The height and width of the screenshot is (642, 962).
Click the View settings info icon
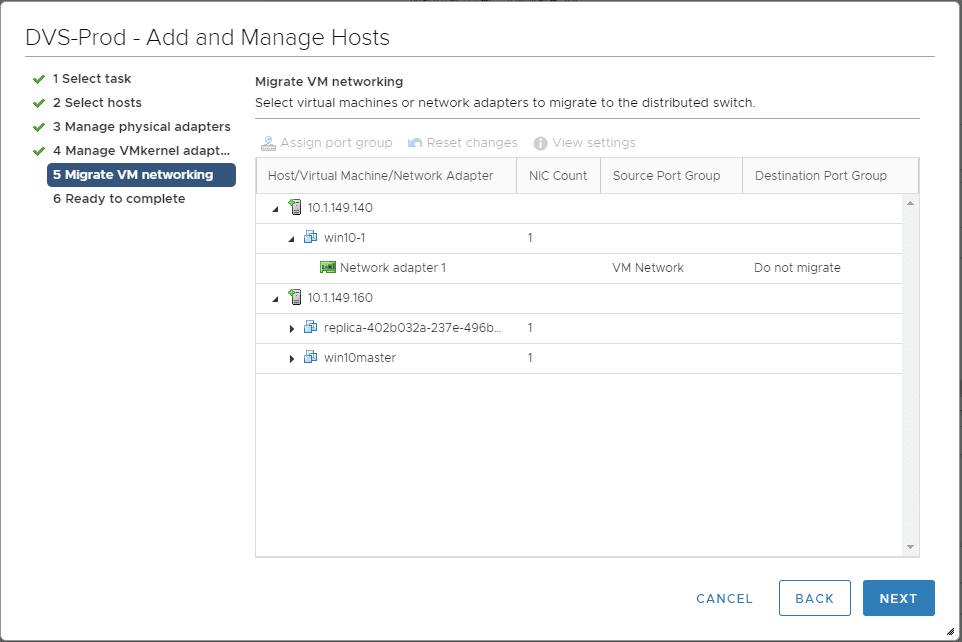tap(539, 142)
